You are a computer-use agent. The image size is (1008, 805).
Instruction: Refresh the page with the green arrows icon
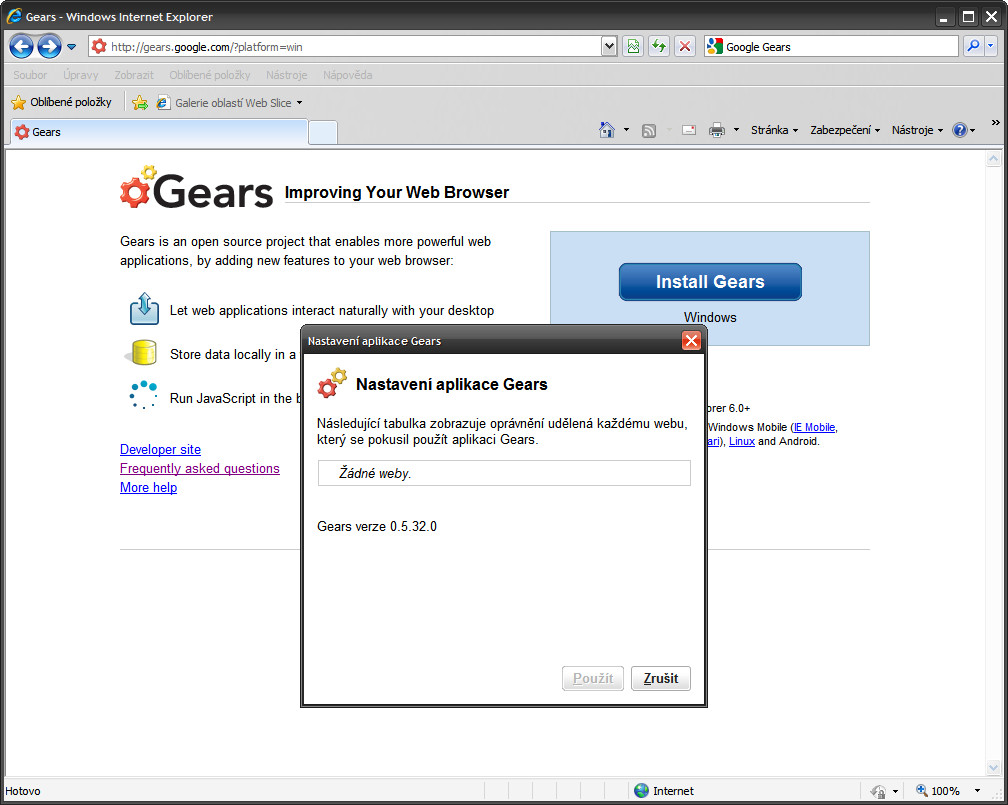click(x=659, y=46)
